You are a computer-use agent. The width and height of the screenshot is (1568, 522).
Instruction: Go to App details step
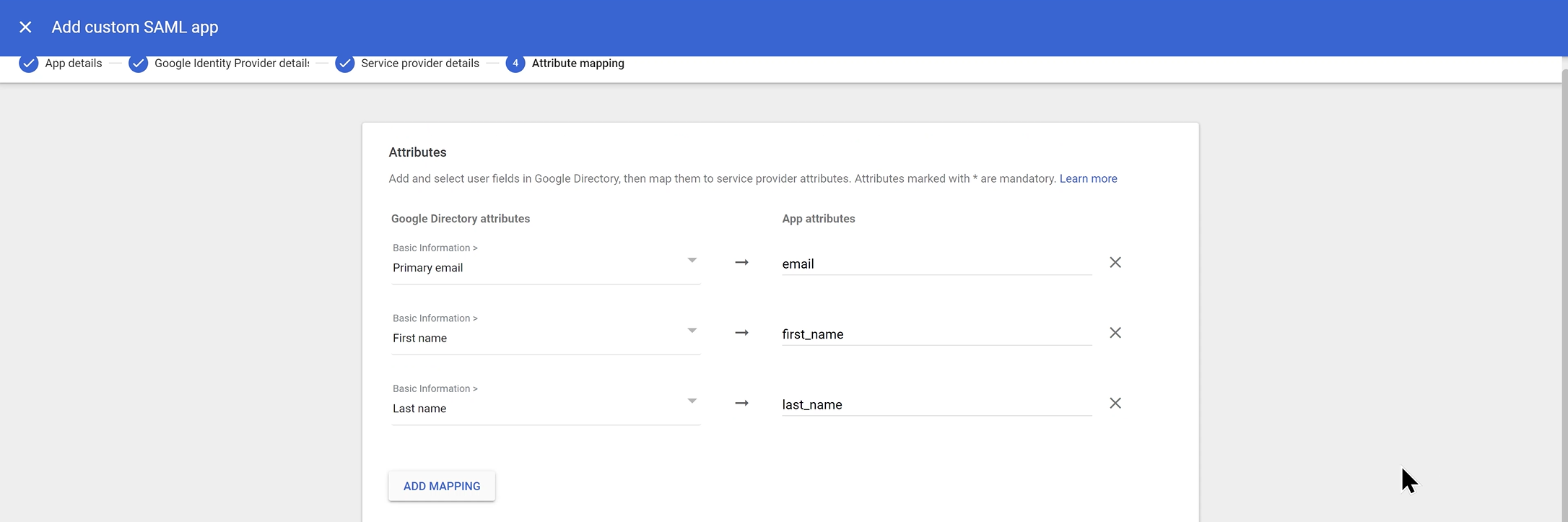74,64
